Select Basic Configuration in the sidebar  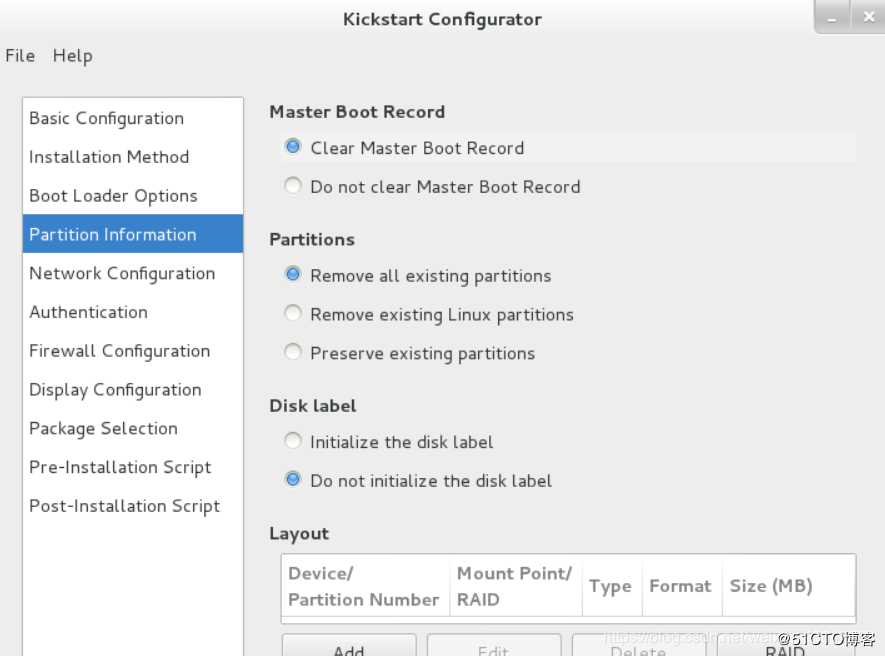pyautogui.click(x=133, y=119)
